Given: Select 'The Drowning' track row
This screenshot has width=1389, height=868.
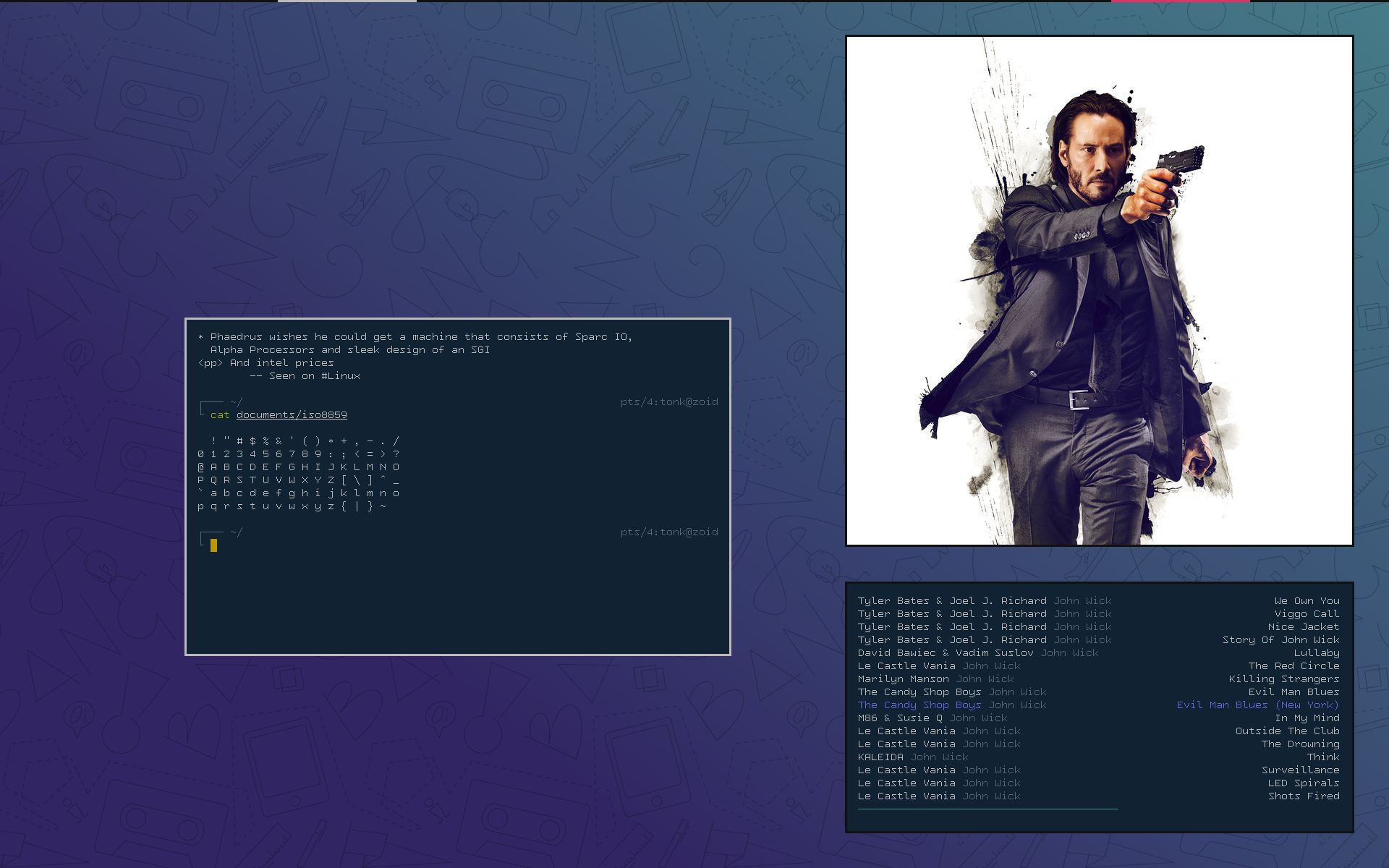Looking at the screenshot, I should coord(1098,744).
